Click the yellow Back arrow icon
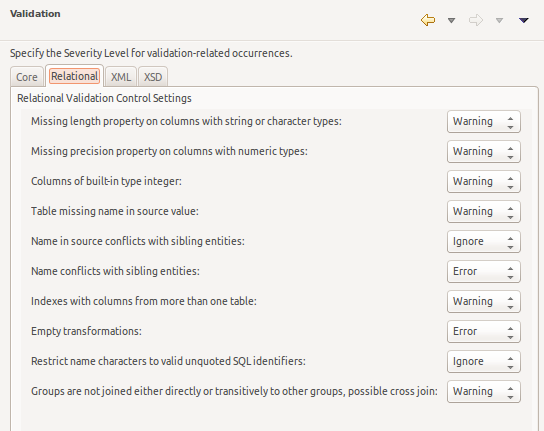The width and height of the screenshot is (544, 431). click(428, 20)
